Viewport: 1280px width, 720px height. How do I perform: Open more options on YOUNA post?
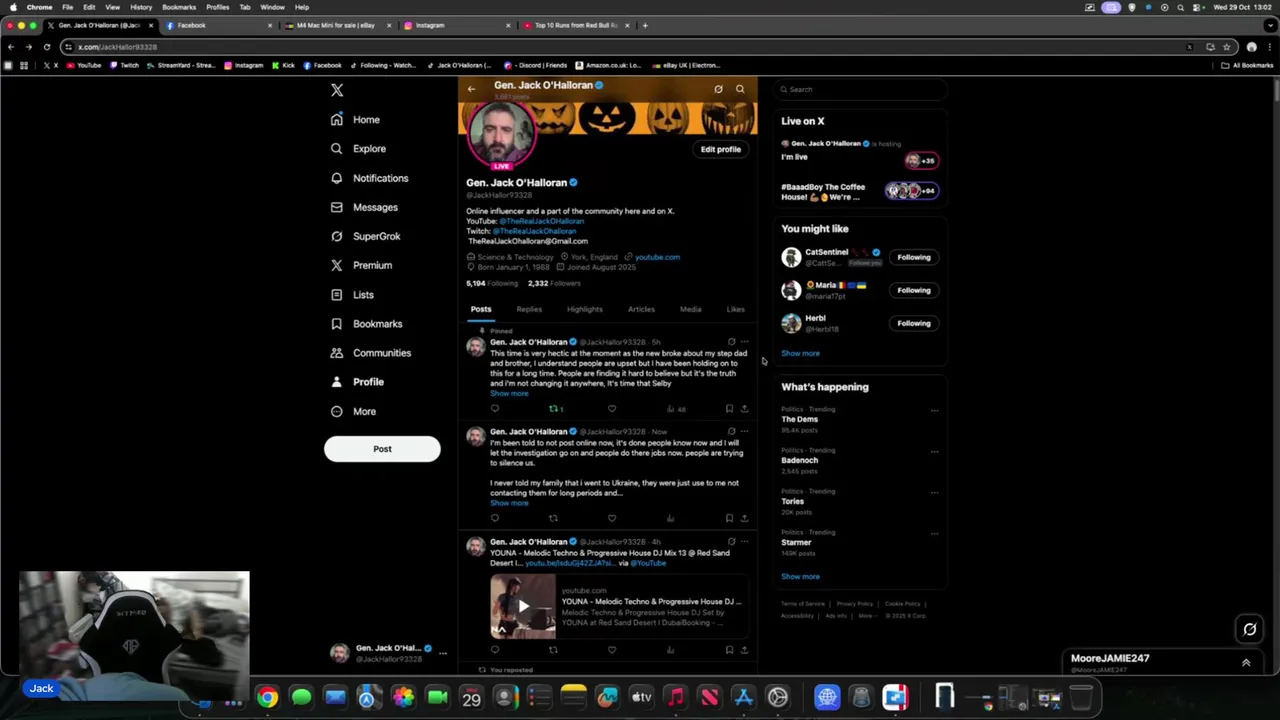(x=745, y=542)
